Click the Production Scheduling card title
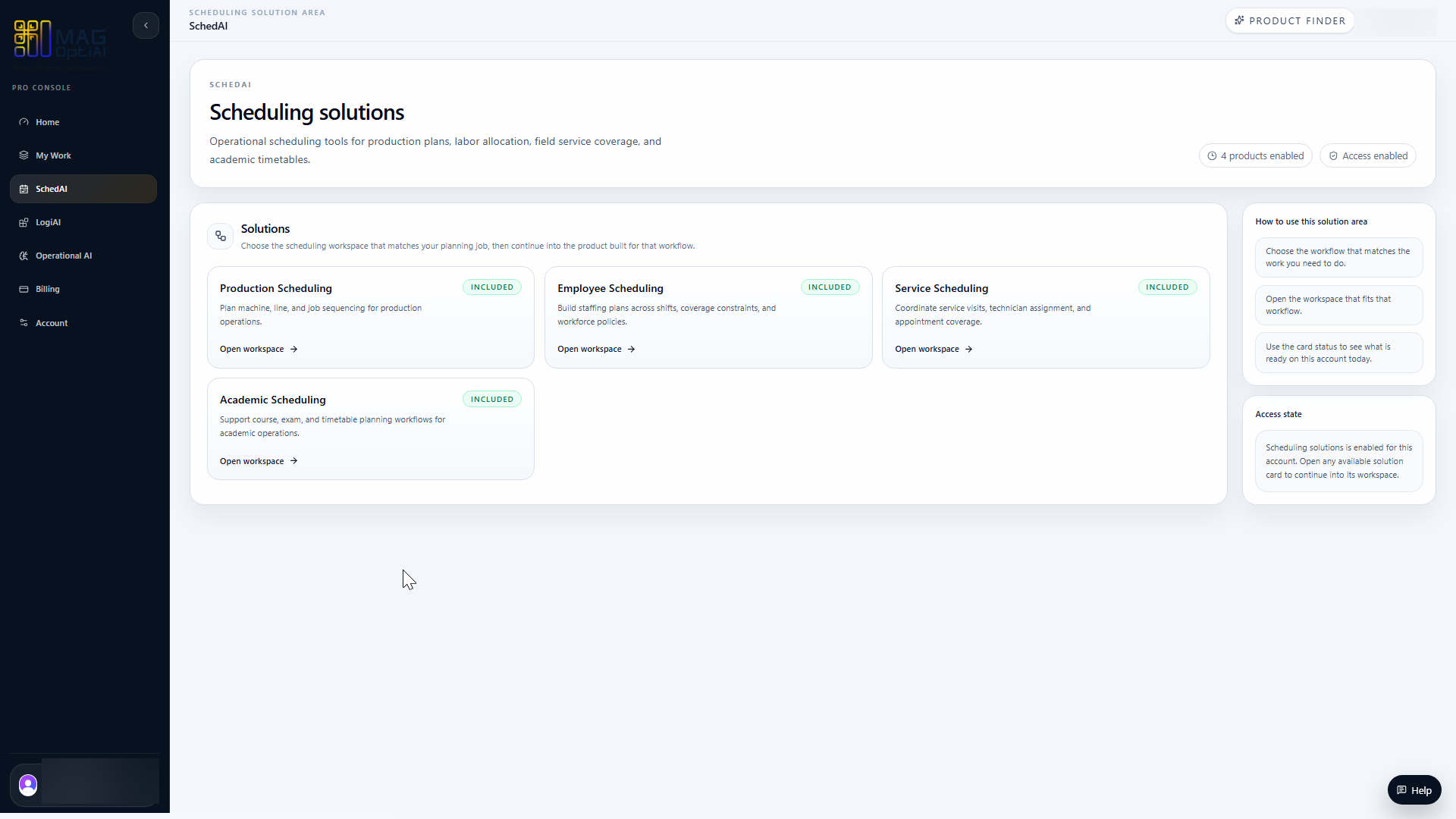 [276, 288]
